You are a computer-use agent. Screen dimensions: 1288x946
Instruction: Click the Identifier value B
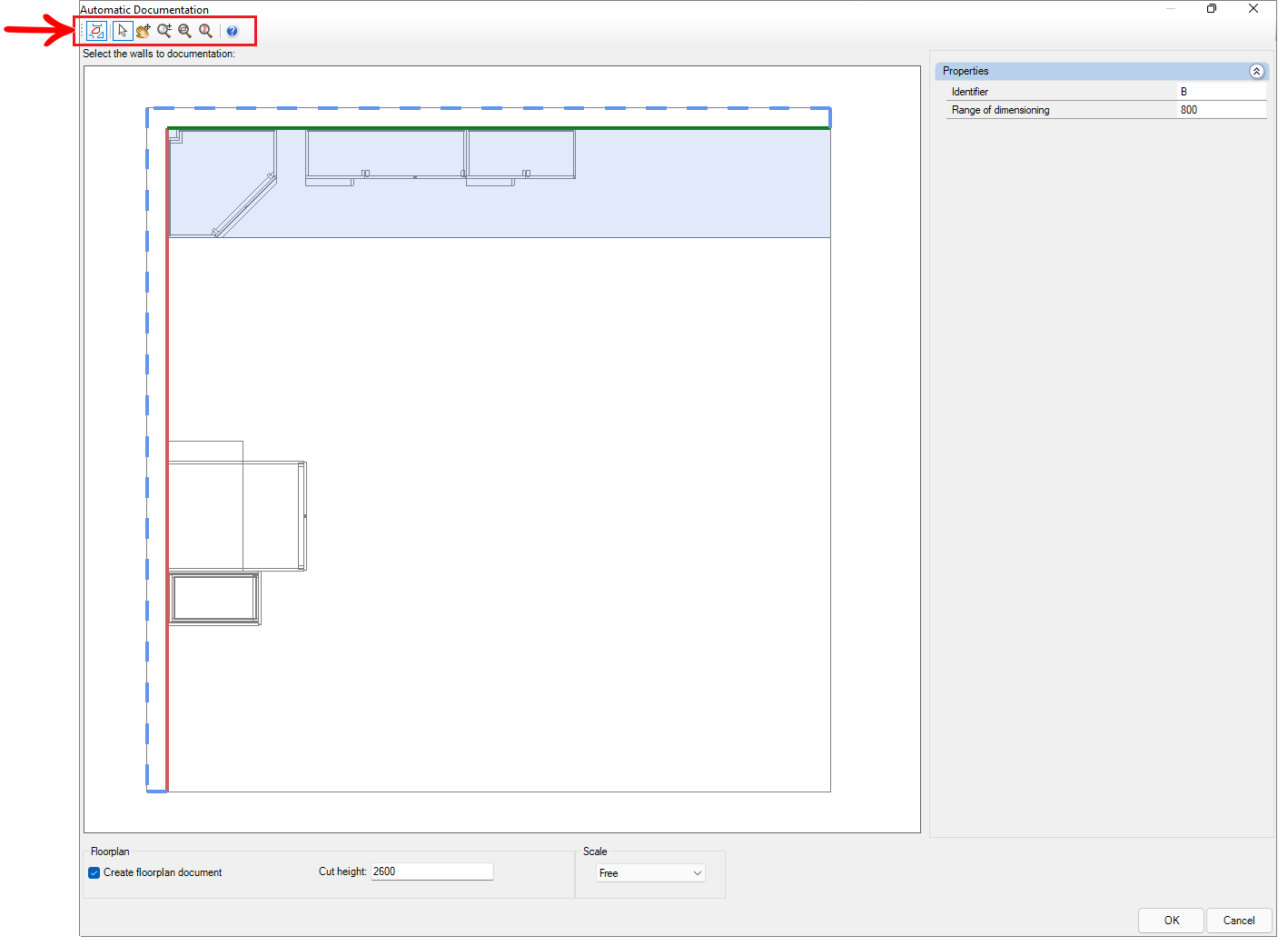point(1222,92)
